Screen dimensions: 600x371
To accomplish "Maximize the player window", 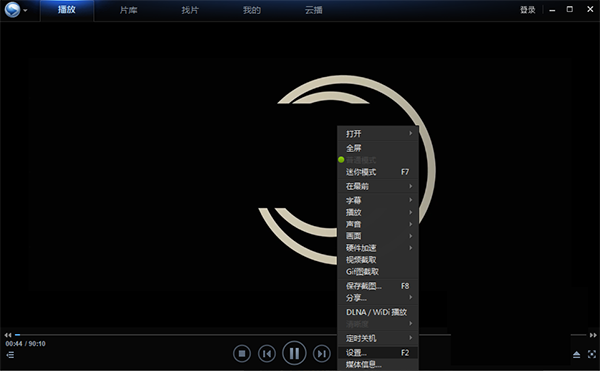I will (x=570, y=9).
